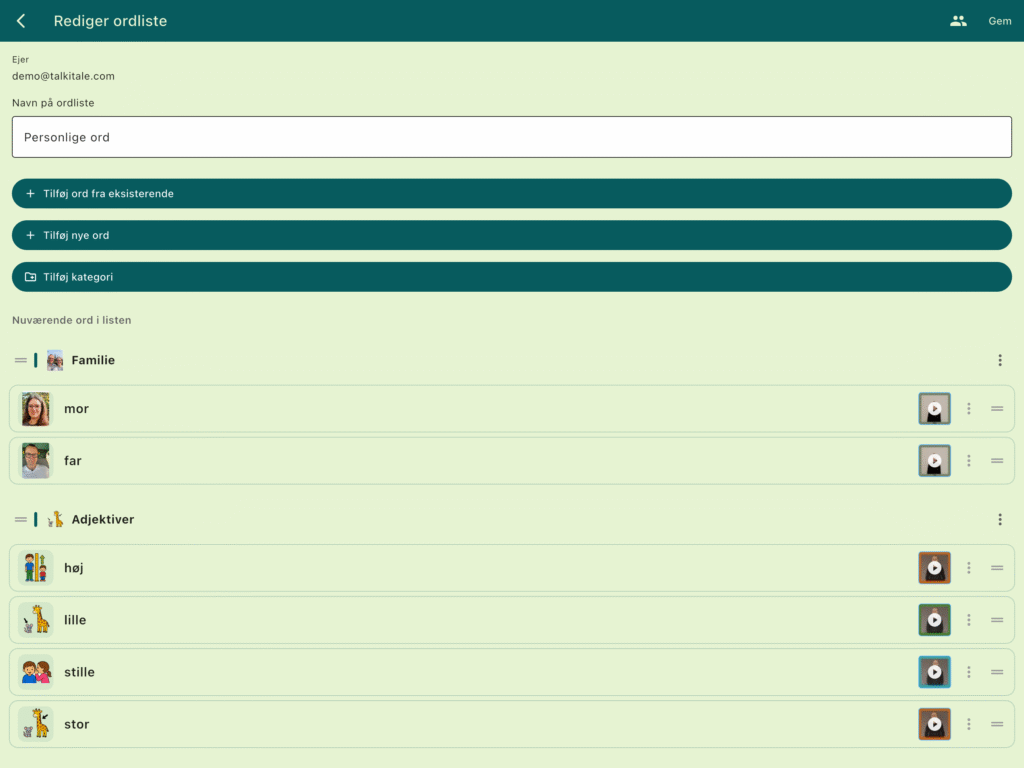The width and height of the screenshot is (1024, 768).
Task: Click the Tilføj kategori button
Action: click(512, 277)
